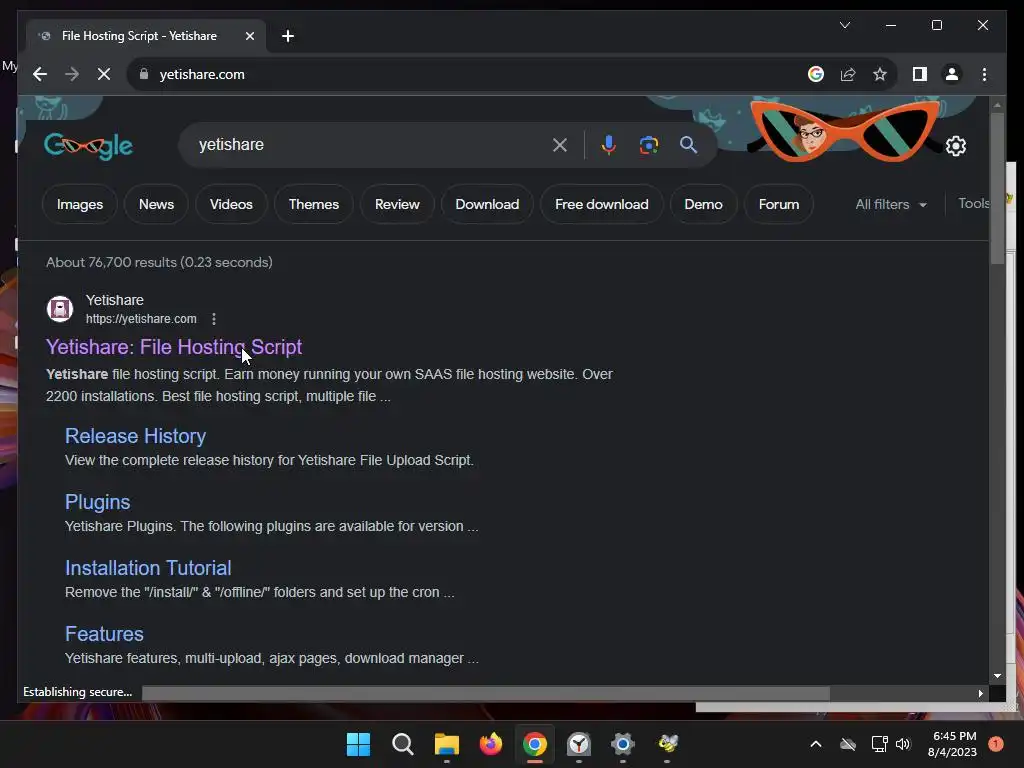The width and height of the screenshot is (1024, 768).
Task: Open Google quick settings gear
Action: click(x=955, y=146)
